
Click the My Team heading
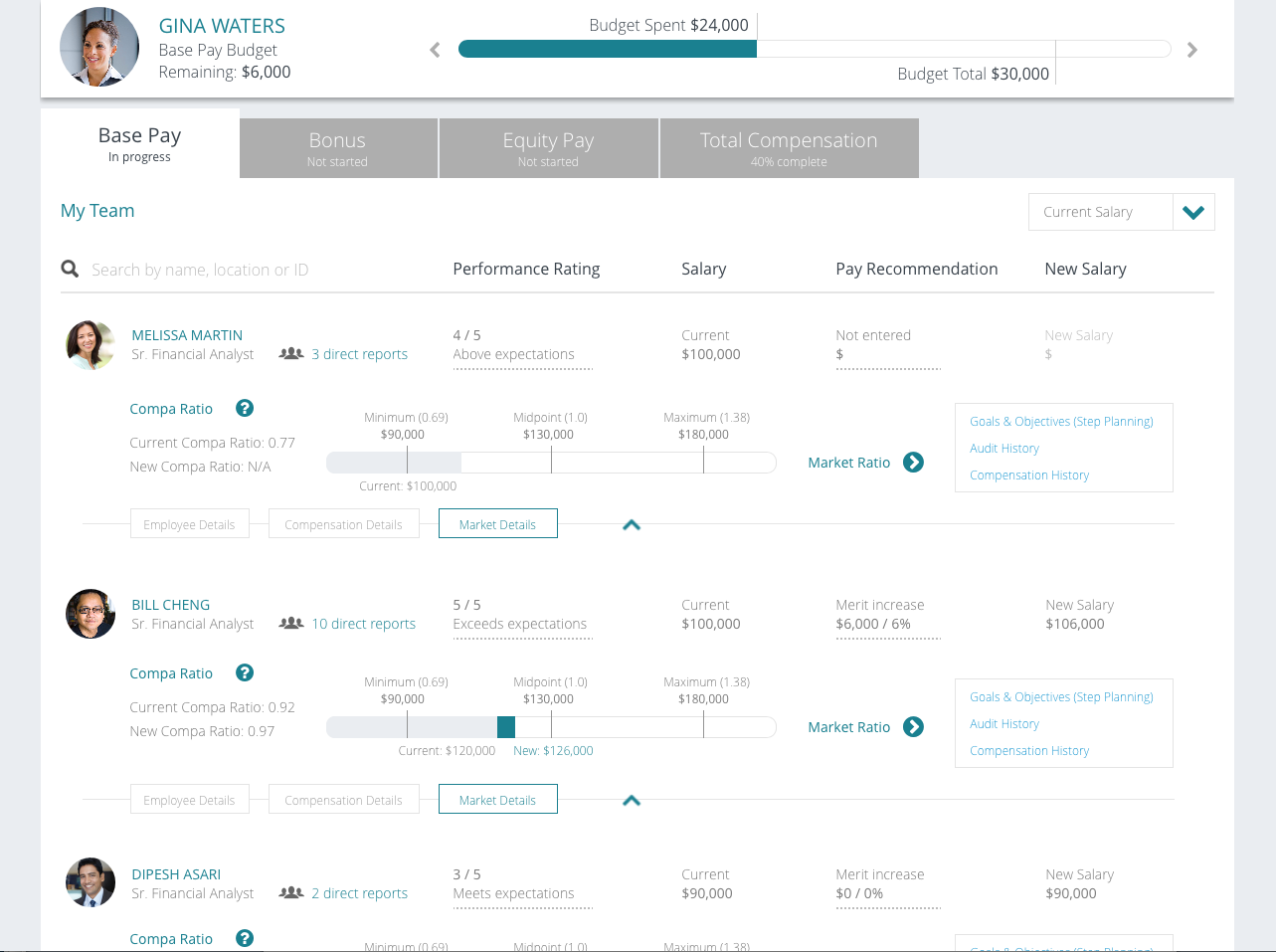(97, 211)
